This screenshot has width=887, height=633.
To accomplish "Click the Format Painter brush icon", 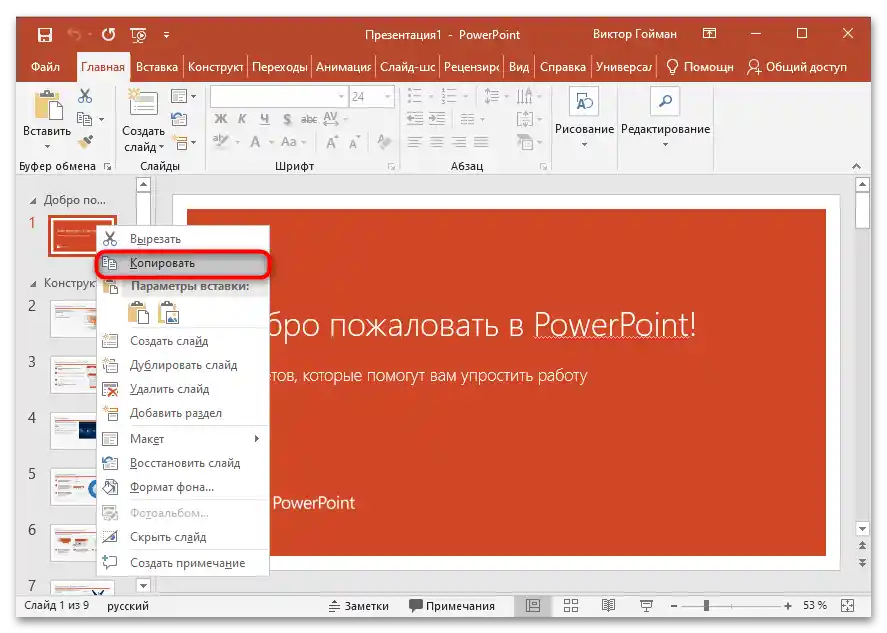I will [x=85, y=141].
